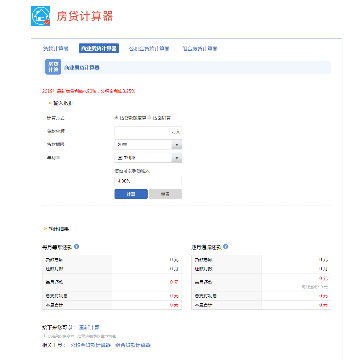Select the first calculation method radio button
The width and height of the screenshot is (360, 360).
point(116,118)
